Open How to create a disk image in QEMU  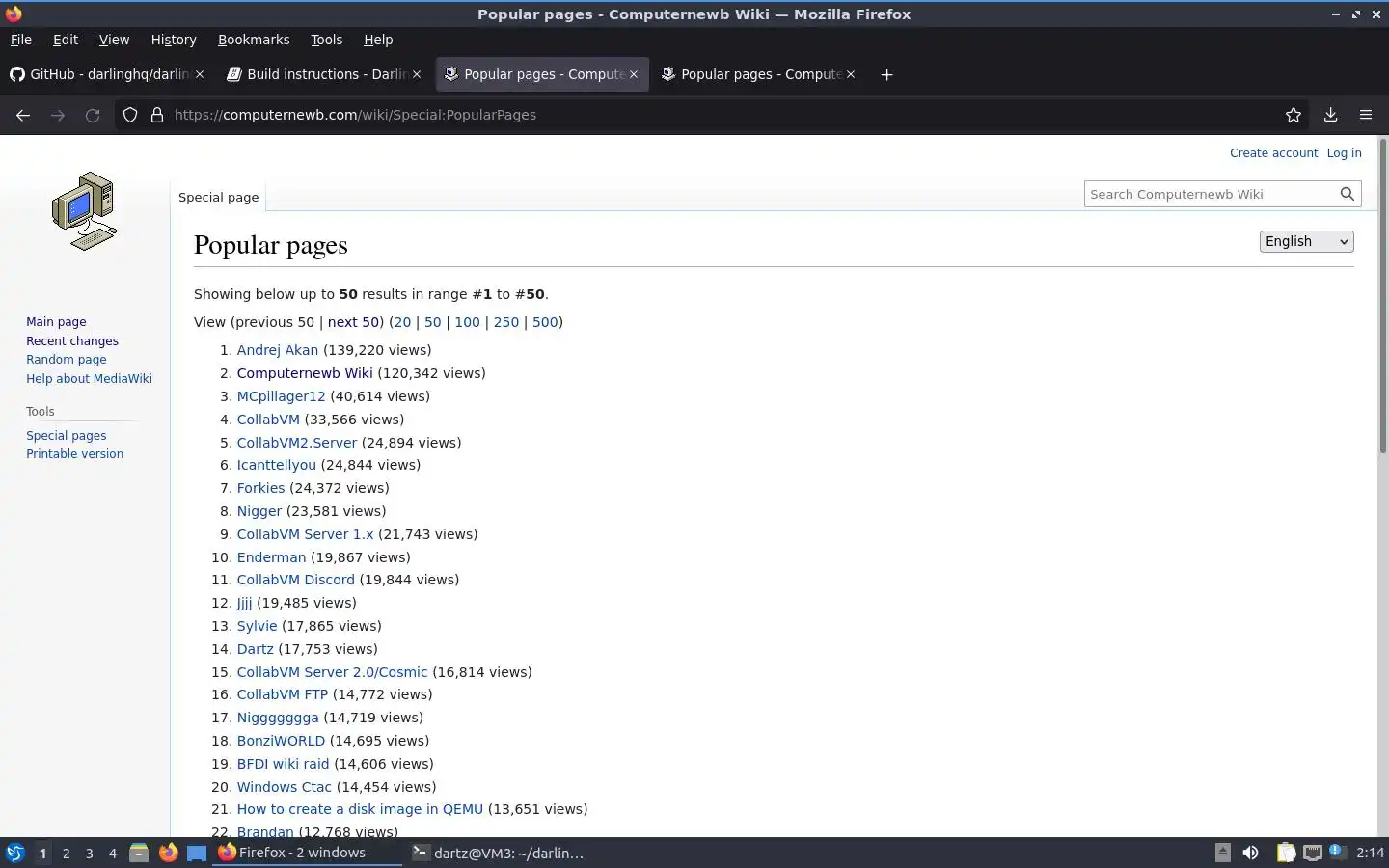point(360,809)
